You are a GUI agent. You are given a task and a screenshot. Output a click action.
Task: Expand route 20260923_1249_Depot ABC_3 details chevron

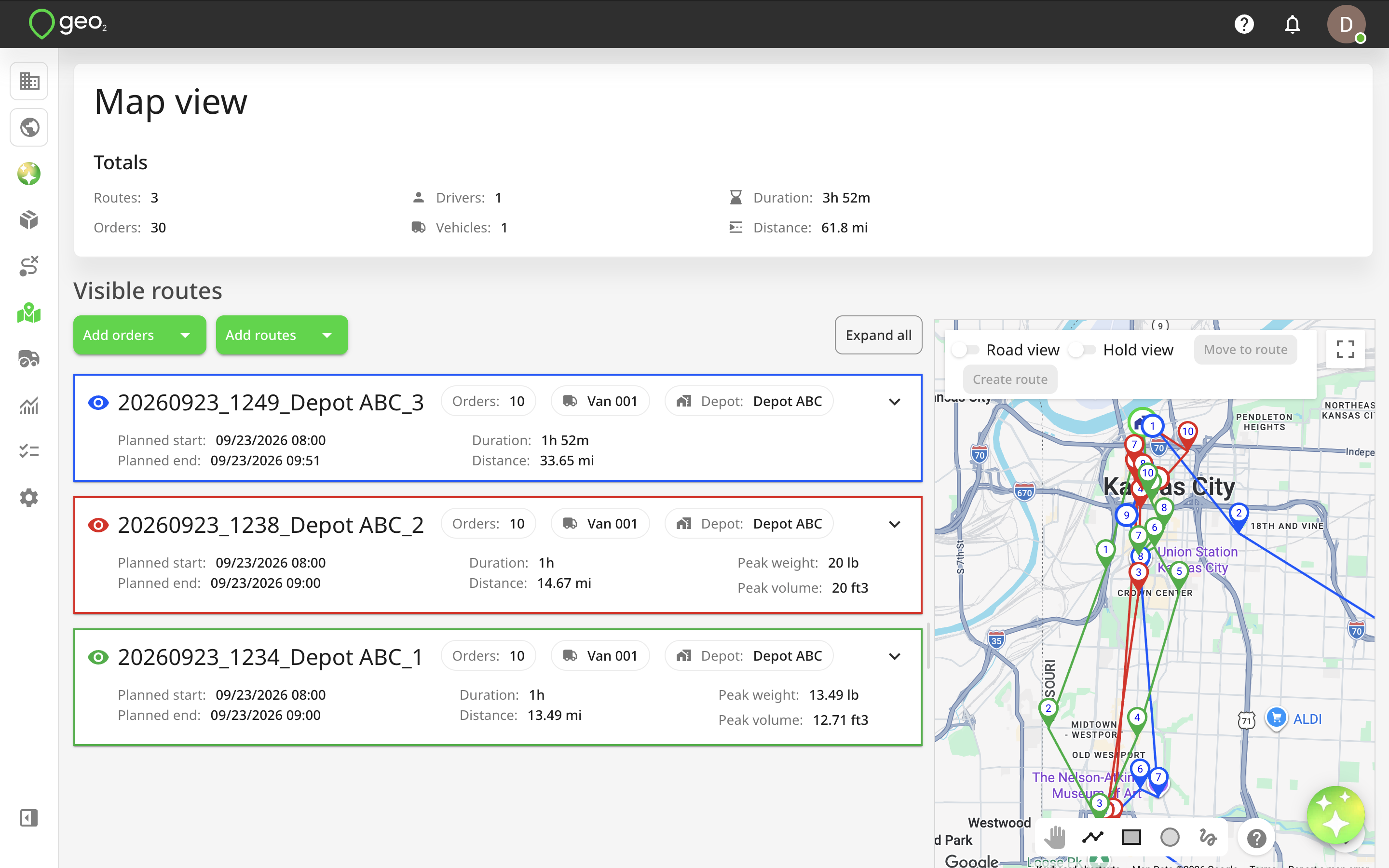tap(894, 402)
